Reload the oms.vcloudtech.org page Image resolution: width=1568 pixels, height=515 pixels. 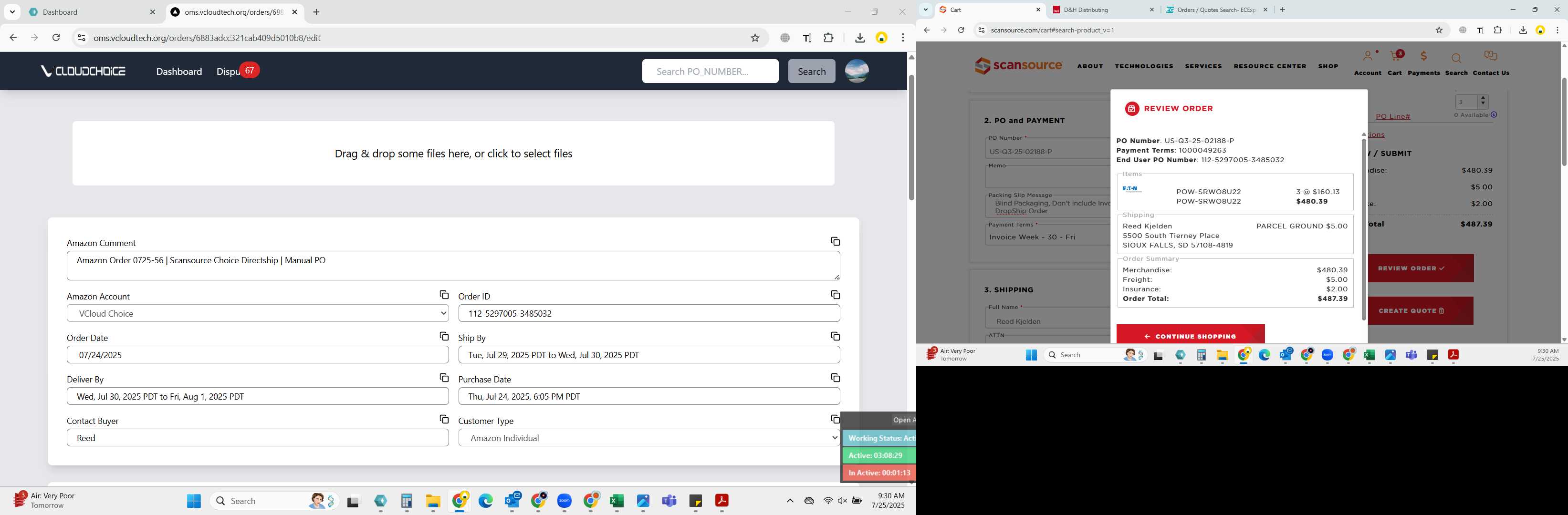tap(56, 38)
